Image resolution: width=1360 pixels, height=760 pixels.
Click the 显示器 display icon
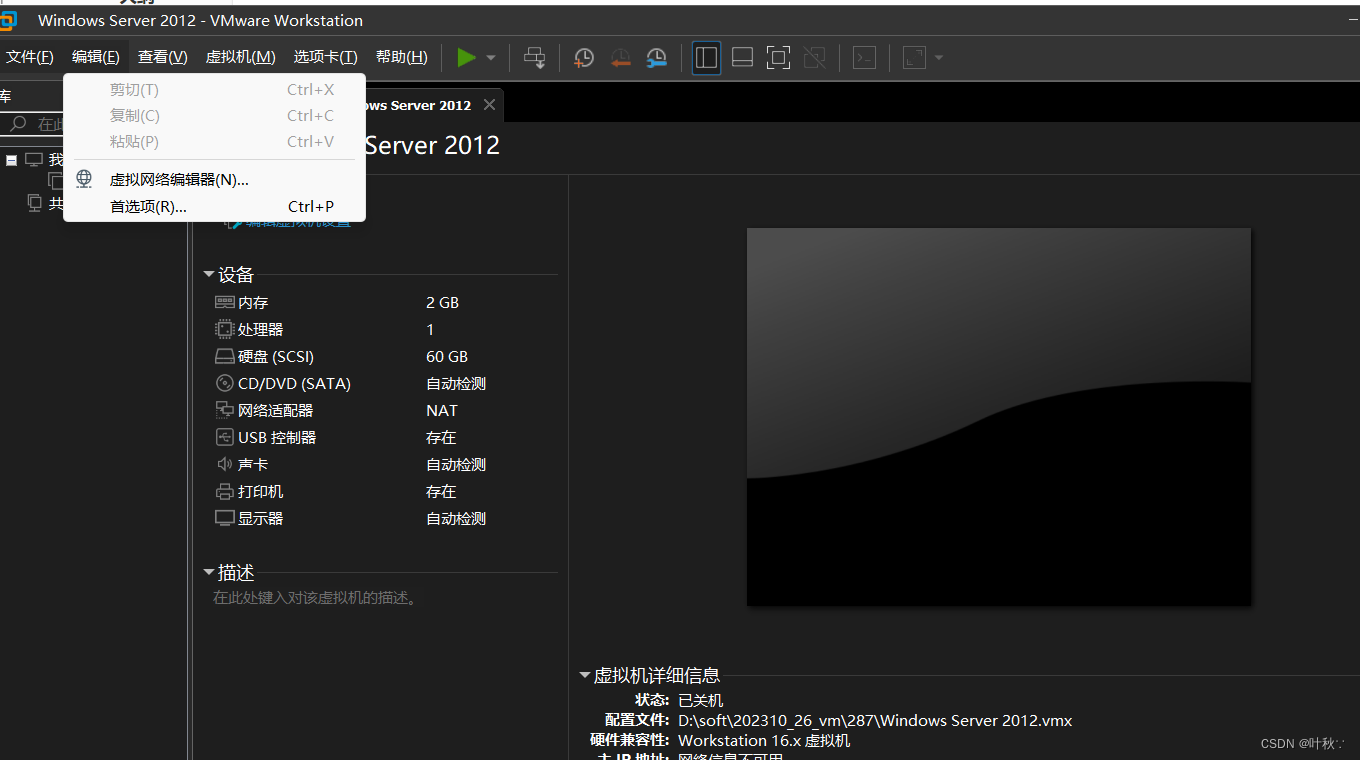click(x=225, y=518)
